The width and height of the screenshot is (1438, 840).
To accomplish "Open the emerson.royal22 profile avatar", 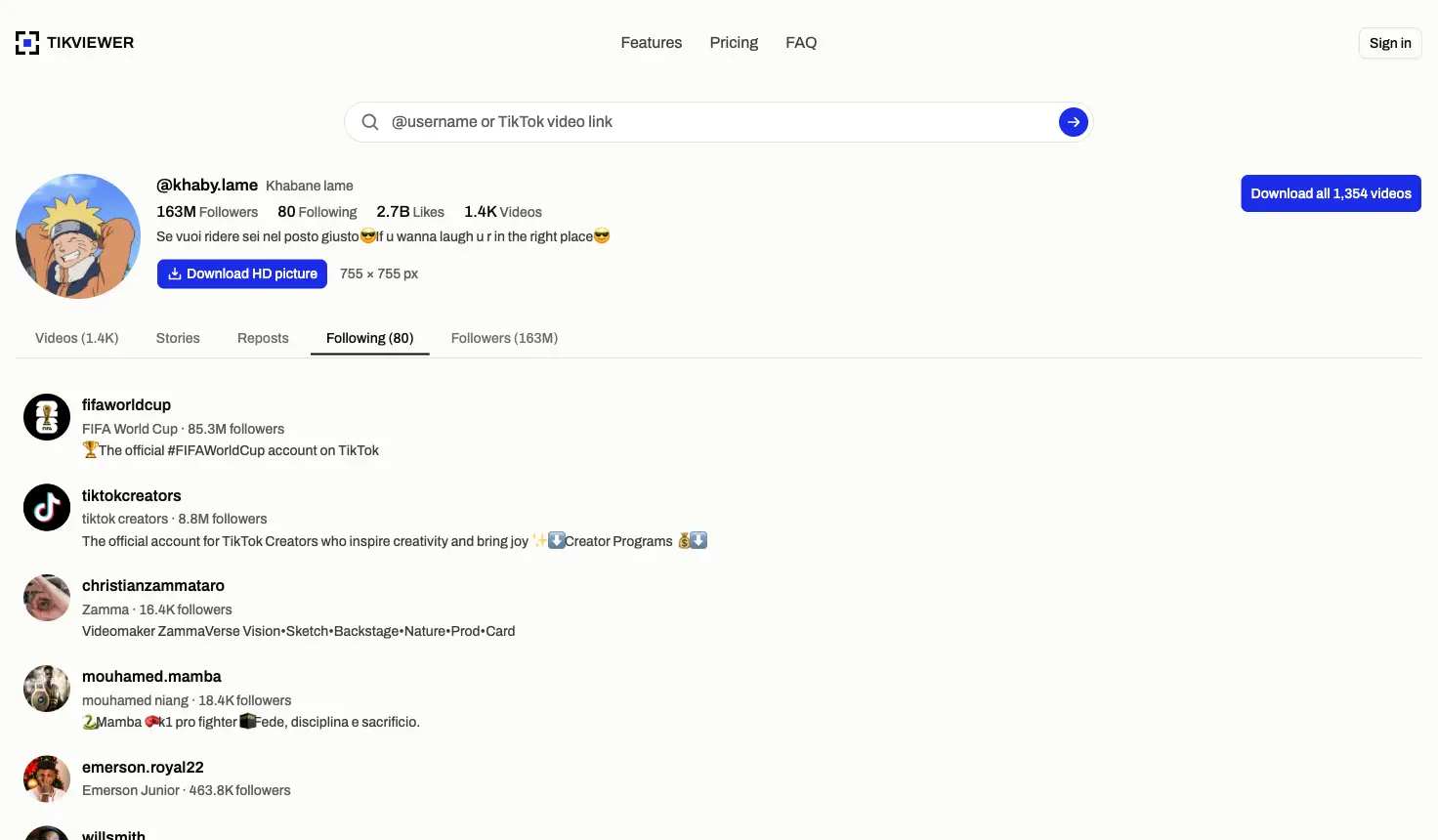I will [x=47, y=778].
